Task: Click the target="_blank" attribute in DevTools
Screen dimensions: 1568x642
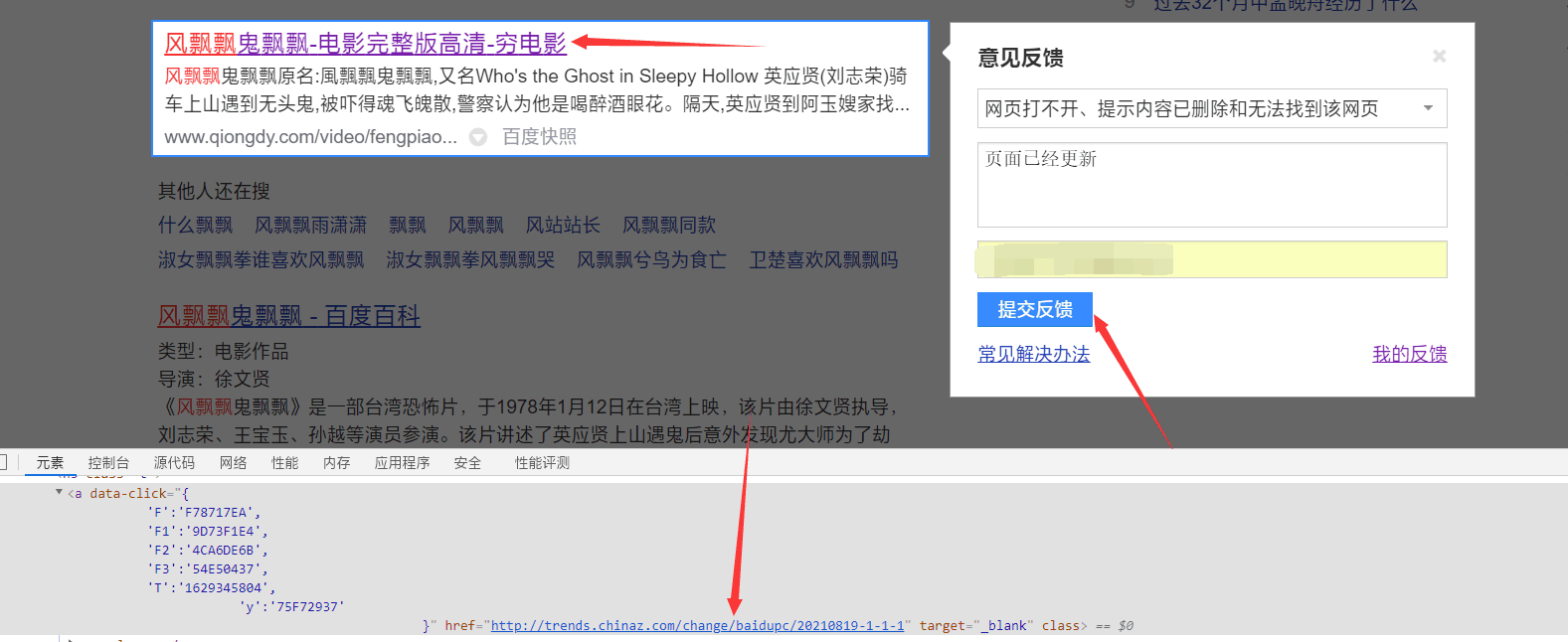Action: (976, 625)
